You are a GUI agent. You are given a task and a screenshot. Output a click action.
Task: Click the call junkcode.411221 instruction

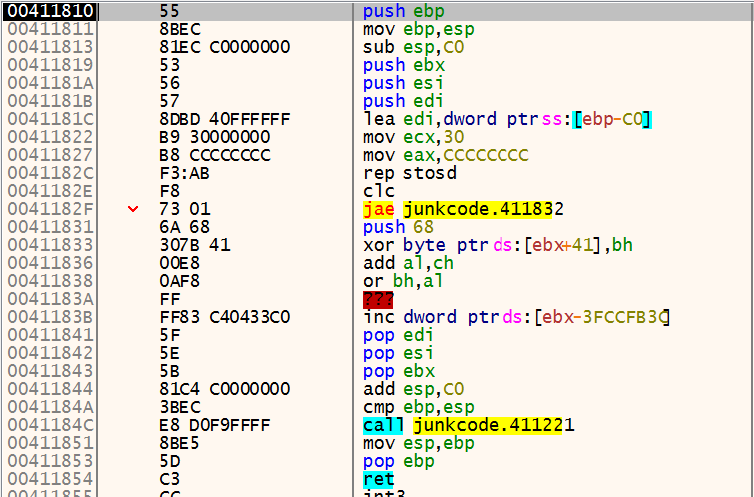pos(467,425)
